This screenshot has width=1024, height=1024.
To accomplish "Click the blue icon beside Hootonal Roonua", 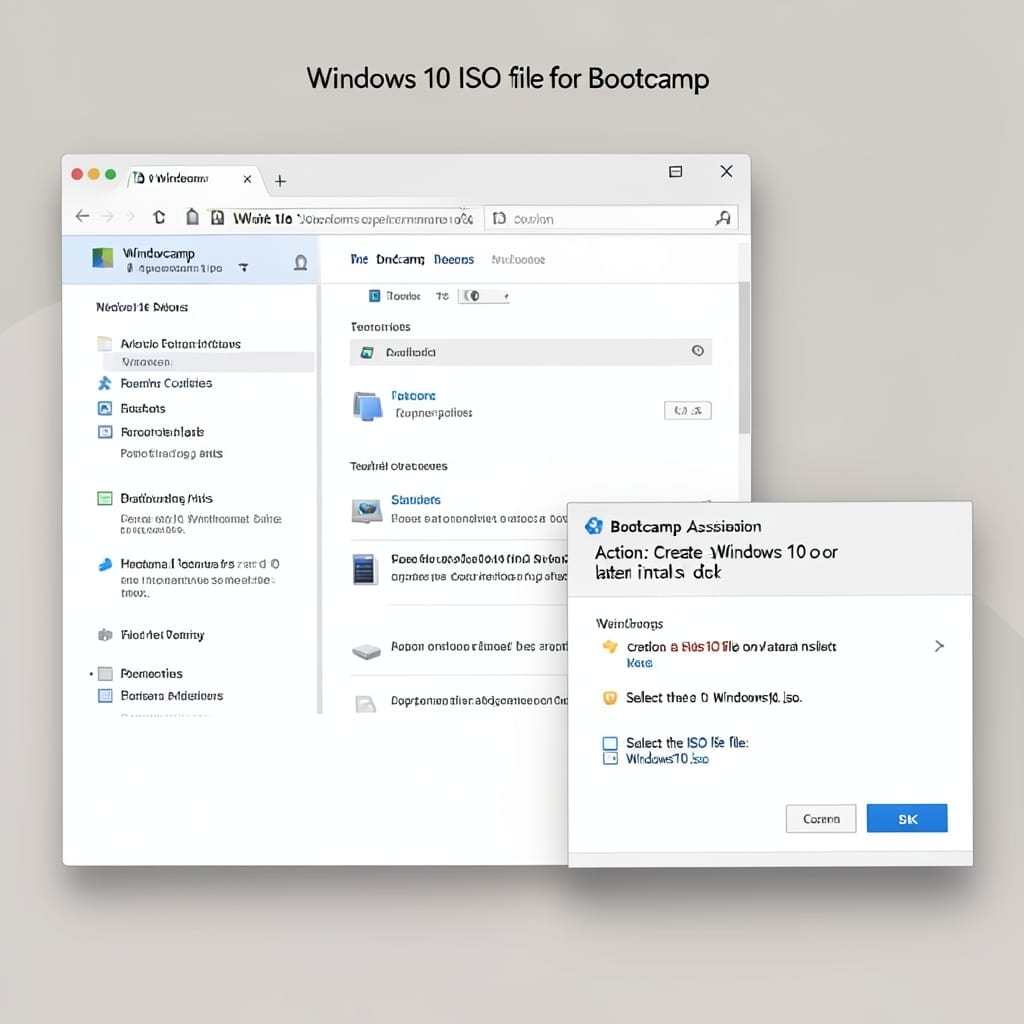I will point(104,564).
